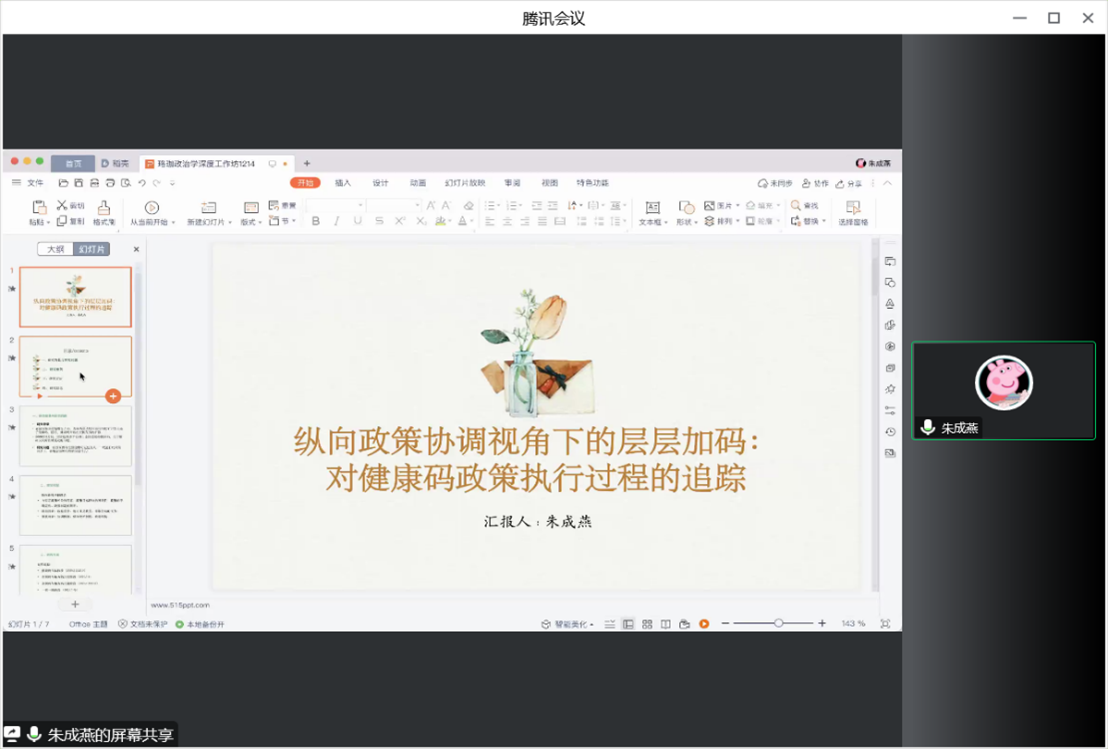This screenshot has width=1108, height=749.
Task: Click the Share (分享) button
Action: pos(849,184)
